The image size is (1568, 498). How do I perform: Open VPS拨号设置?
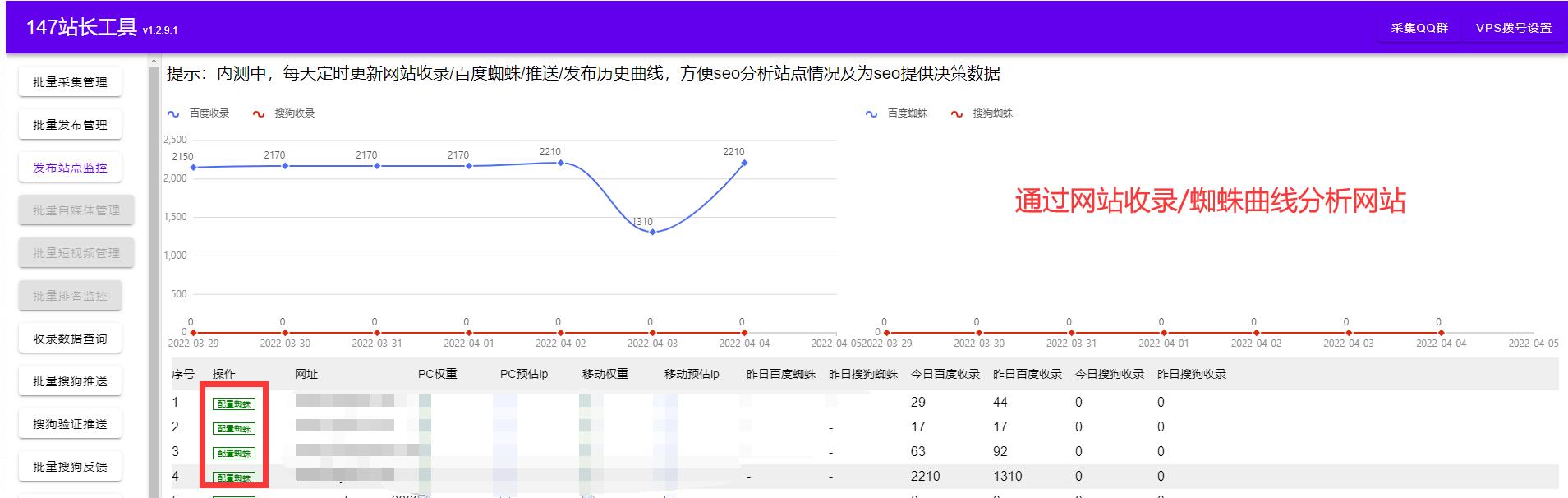[1514, 28]
